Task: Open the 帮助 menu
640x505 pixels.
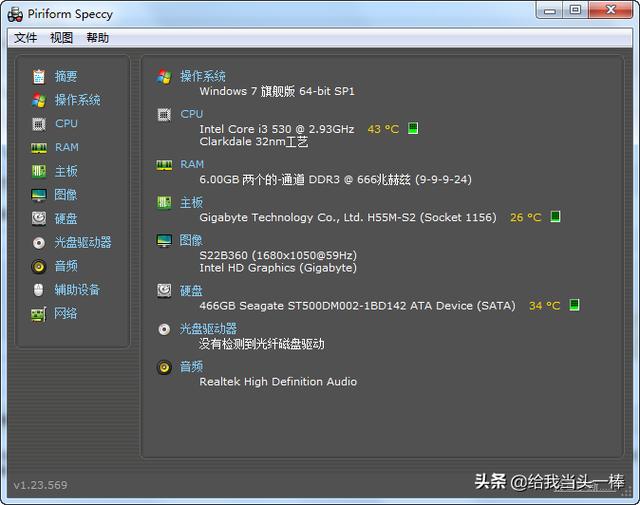Action: (x=97, y=38)
